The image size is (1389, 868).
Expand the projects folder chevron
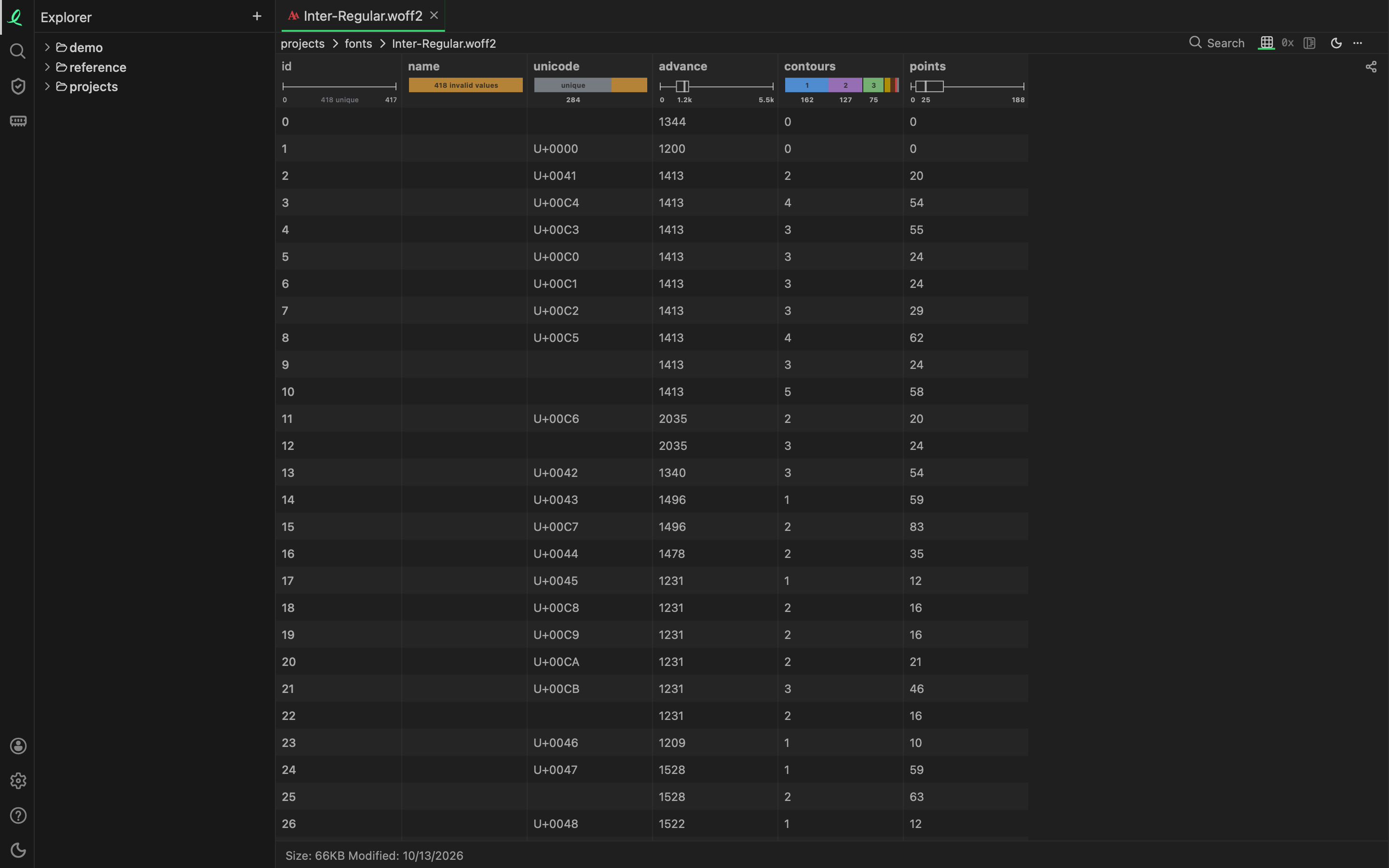pyautogui.click(x=47, y=87)
